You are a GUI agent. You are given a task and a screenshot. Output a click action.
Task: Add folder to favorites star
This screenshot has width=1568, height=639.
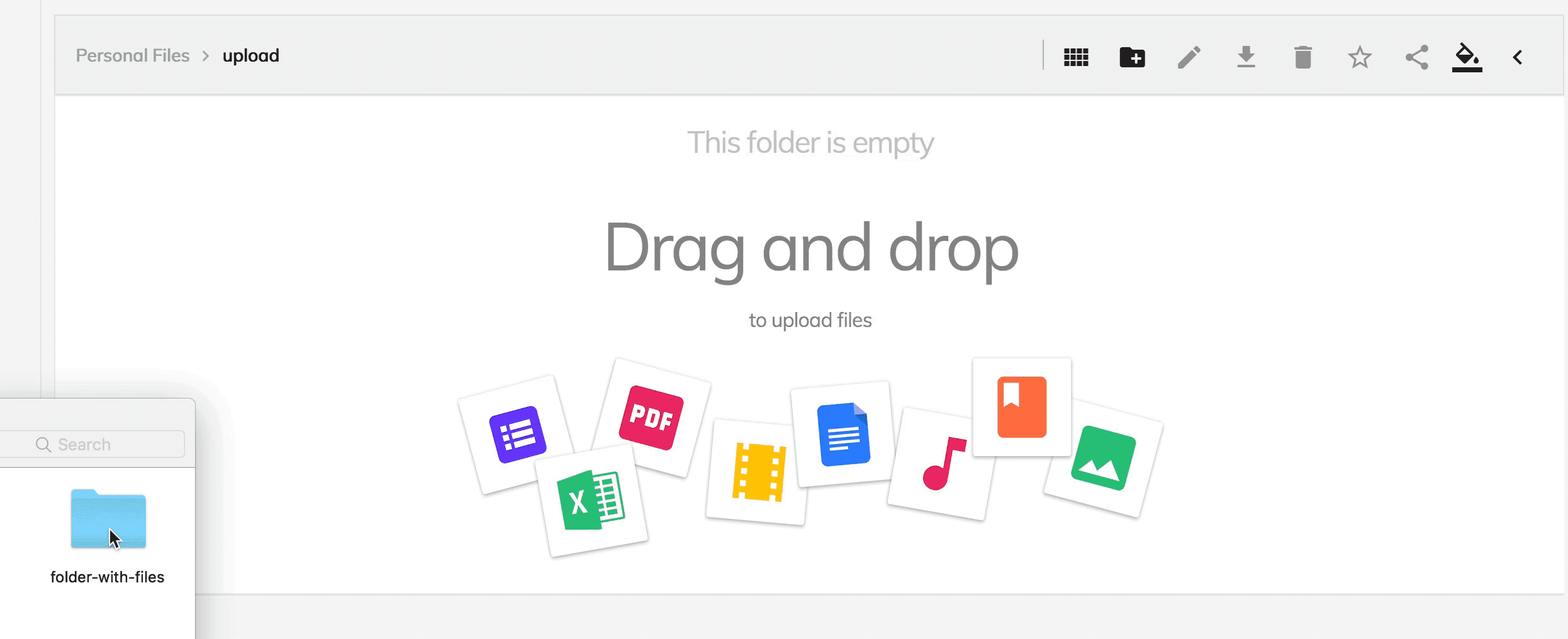tap(1360, 57)
